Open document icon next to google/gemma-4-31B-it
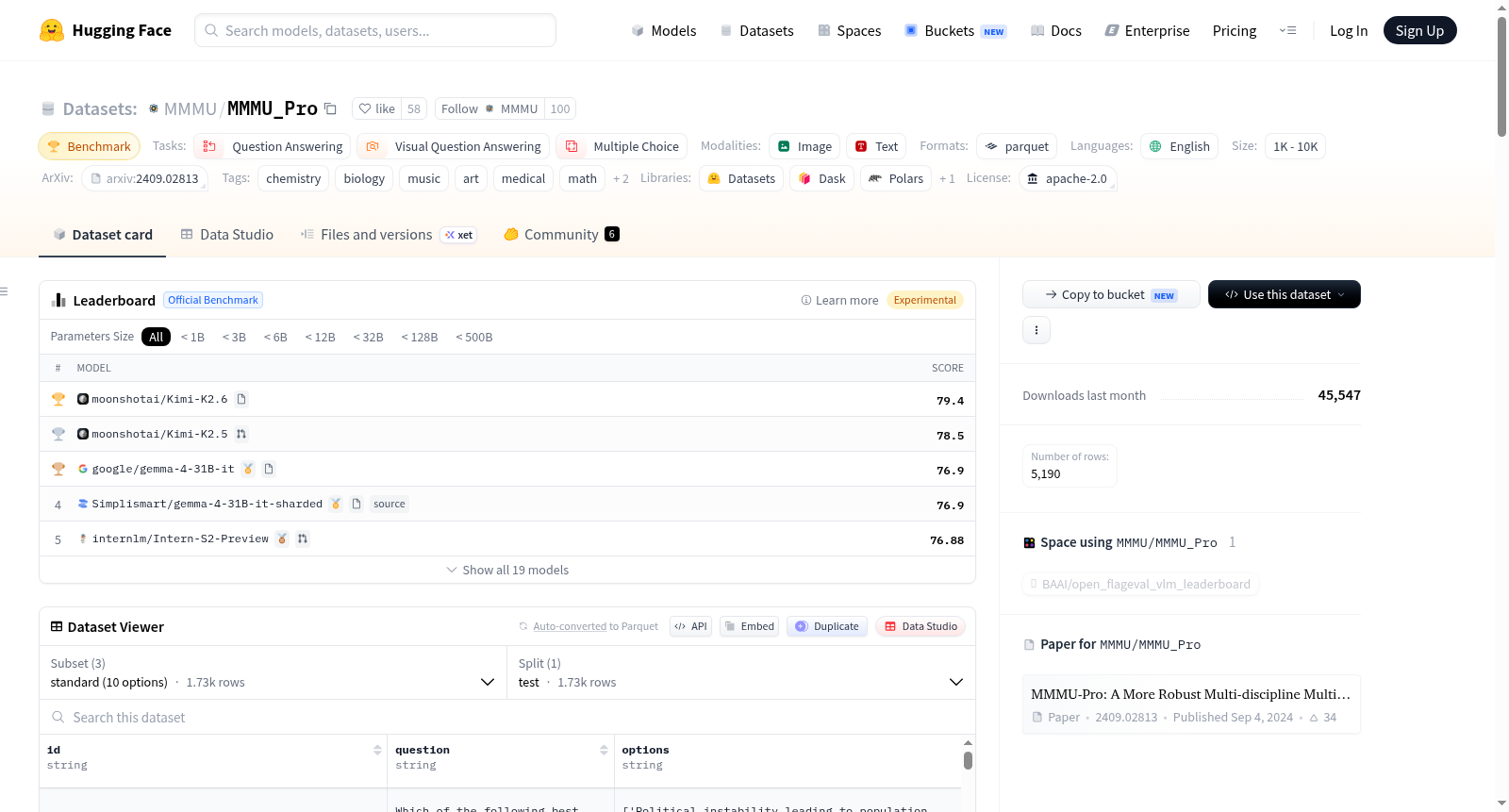Image resolution: width=1509 pixels, height=812 pixels. tap(269, 469)
